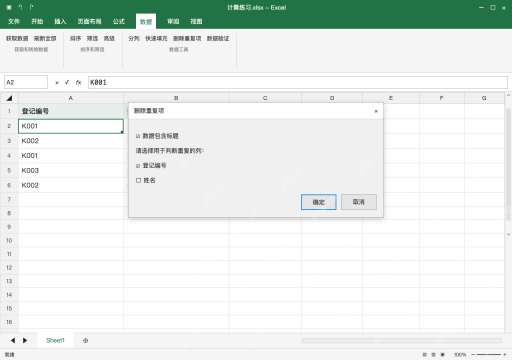Open the 开始 tab
The width and height of the screenshot is (512, 360).
[37, 22]
